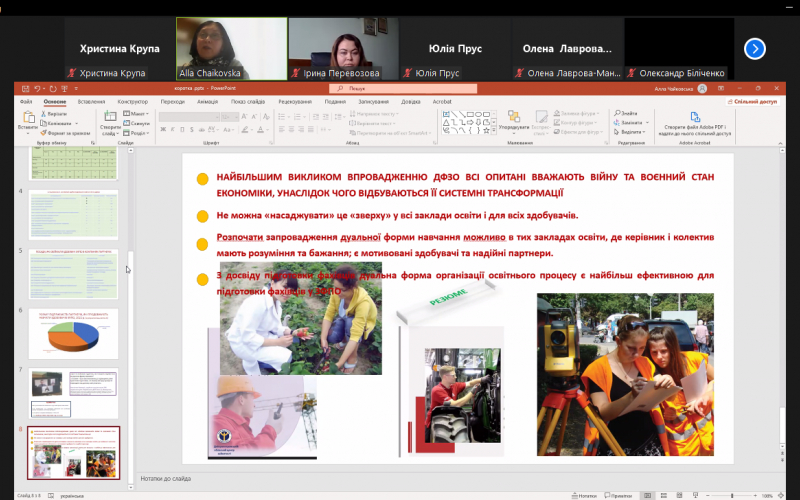Toggle Underline (П) formatting
This screenshot has height=500, width=800.
tap(182, 130)
